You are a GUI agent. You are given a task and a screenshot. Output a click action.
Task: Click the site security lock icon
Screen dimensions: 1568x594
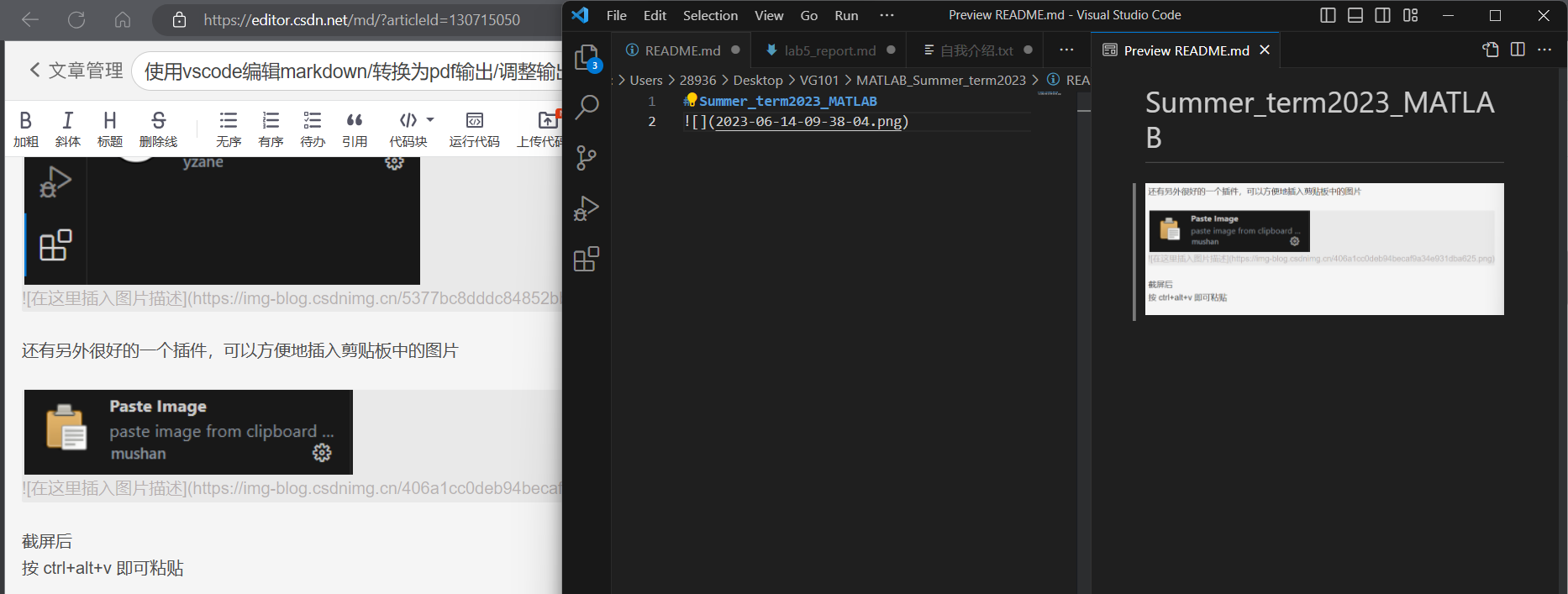[179, 19]
